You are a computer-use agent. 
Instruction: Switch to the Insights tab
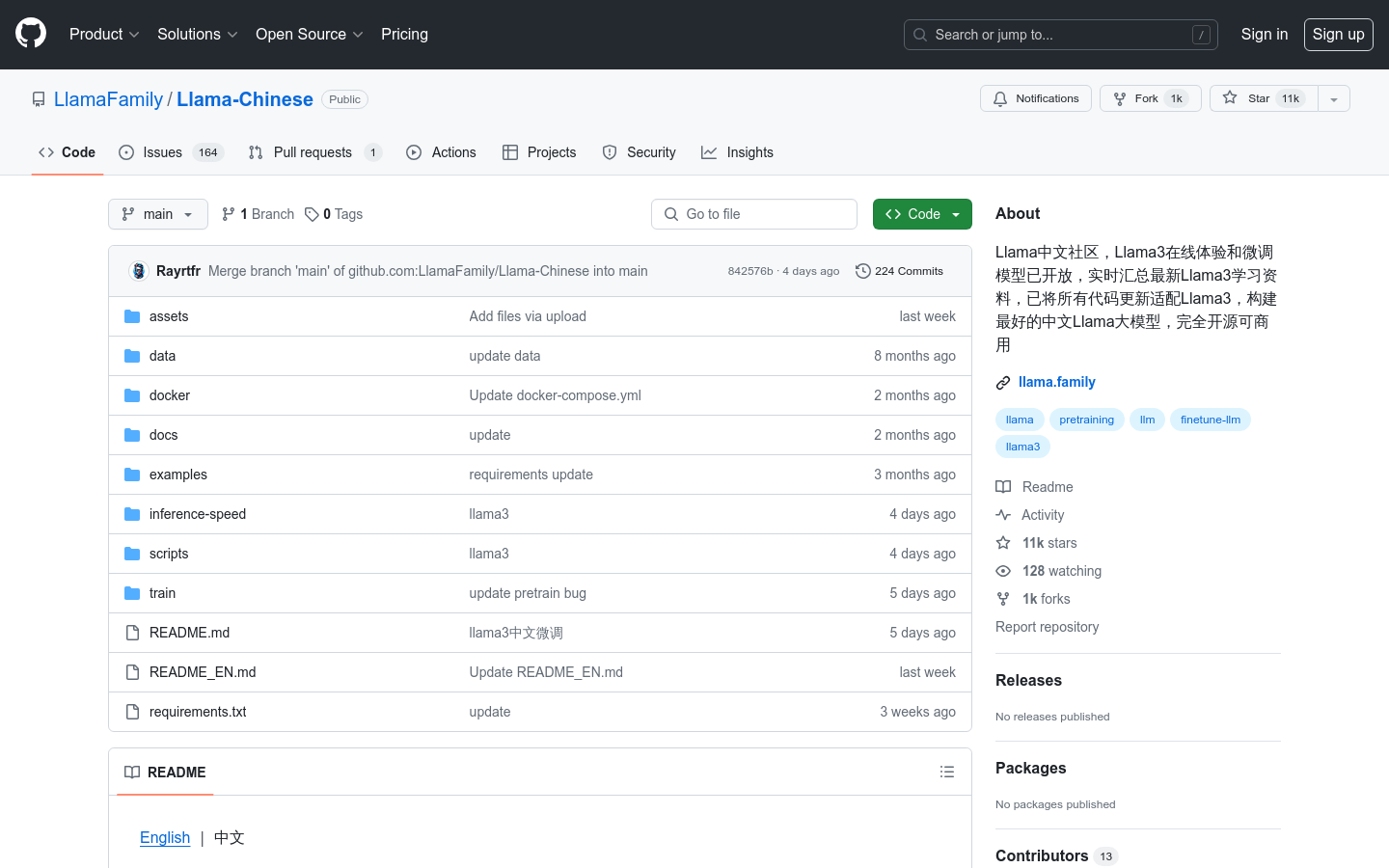[x=737, y=152]
